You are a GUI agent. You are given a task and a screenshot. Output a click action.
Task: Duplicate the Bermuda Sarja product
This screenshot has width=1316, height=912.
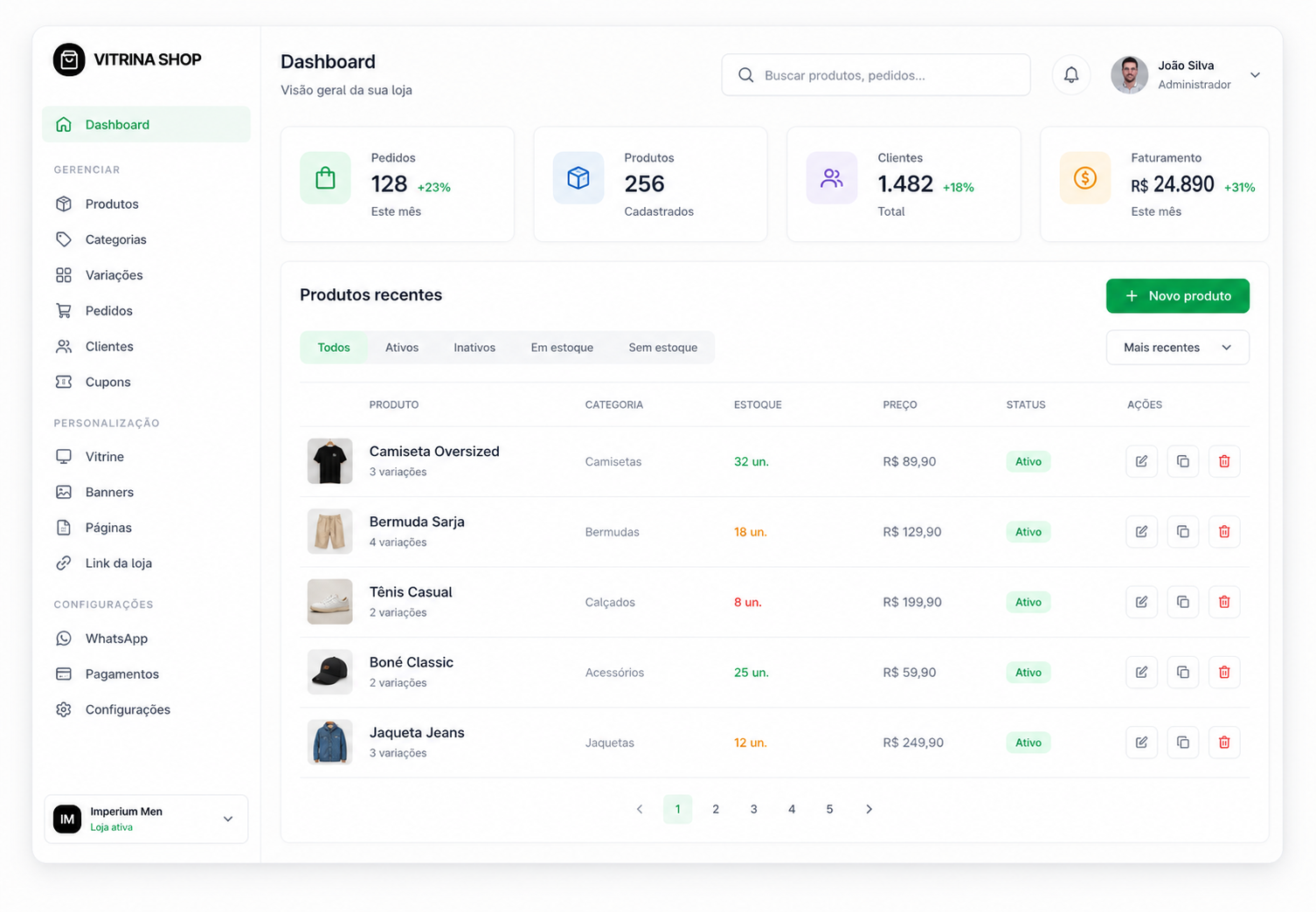[x=1182, y=531]
